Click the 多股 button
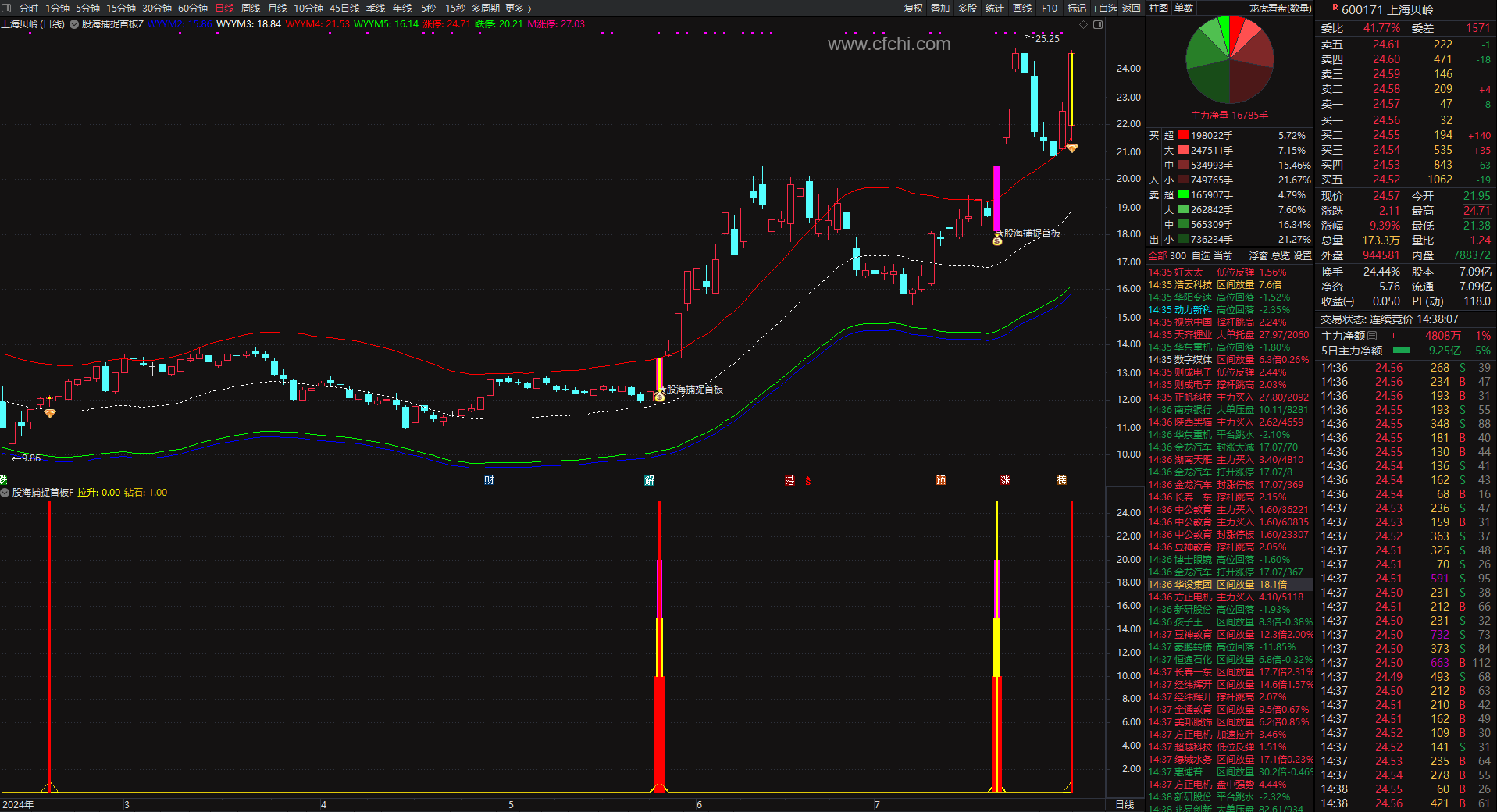The image size is (1497, 812). coord(968,8)
